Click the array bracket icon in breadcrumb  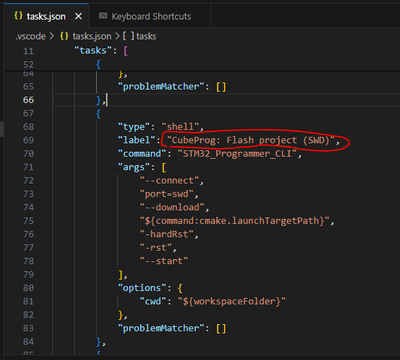[128, 36]
